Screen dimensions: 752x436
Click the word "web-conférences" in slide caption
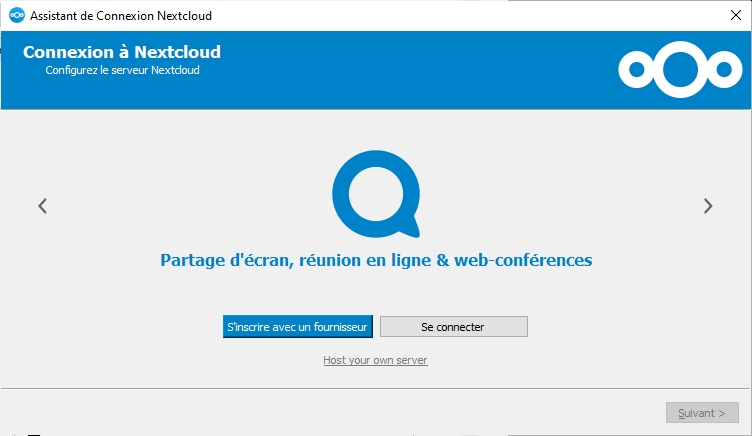[523, 260]
